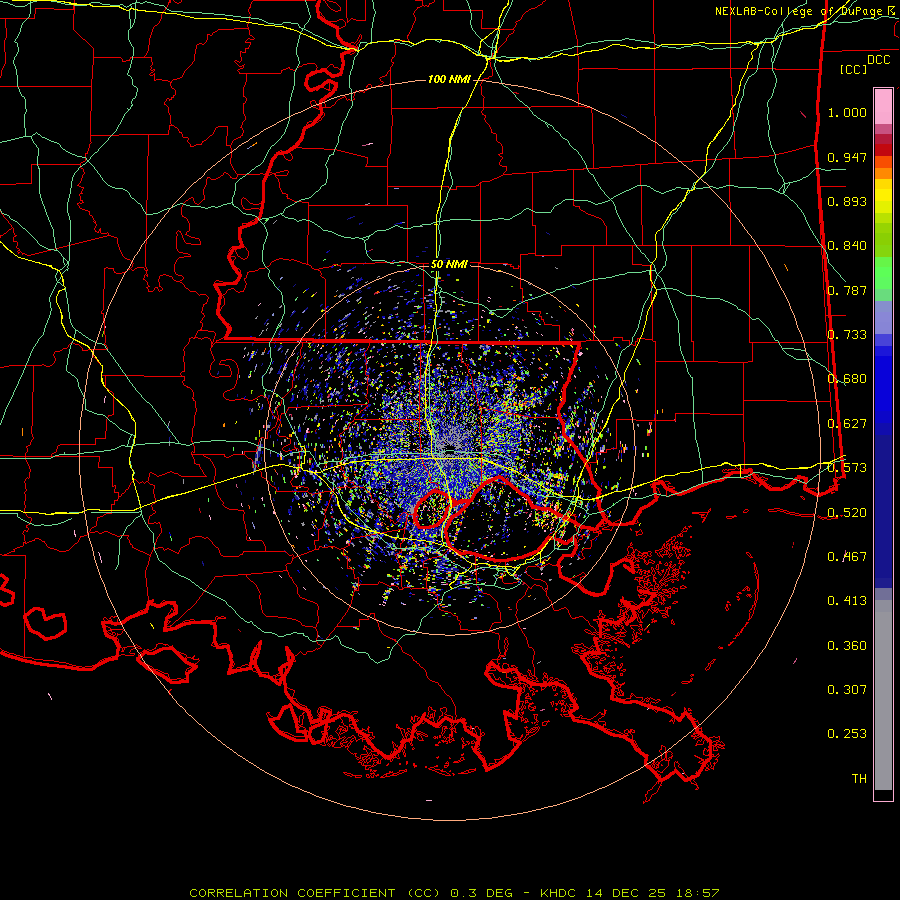Click the 0.733 legend value
The image size is (900, 900).
coord(847,335)
